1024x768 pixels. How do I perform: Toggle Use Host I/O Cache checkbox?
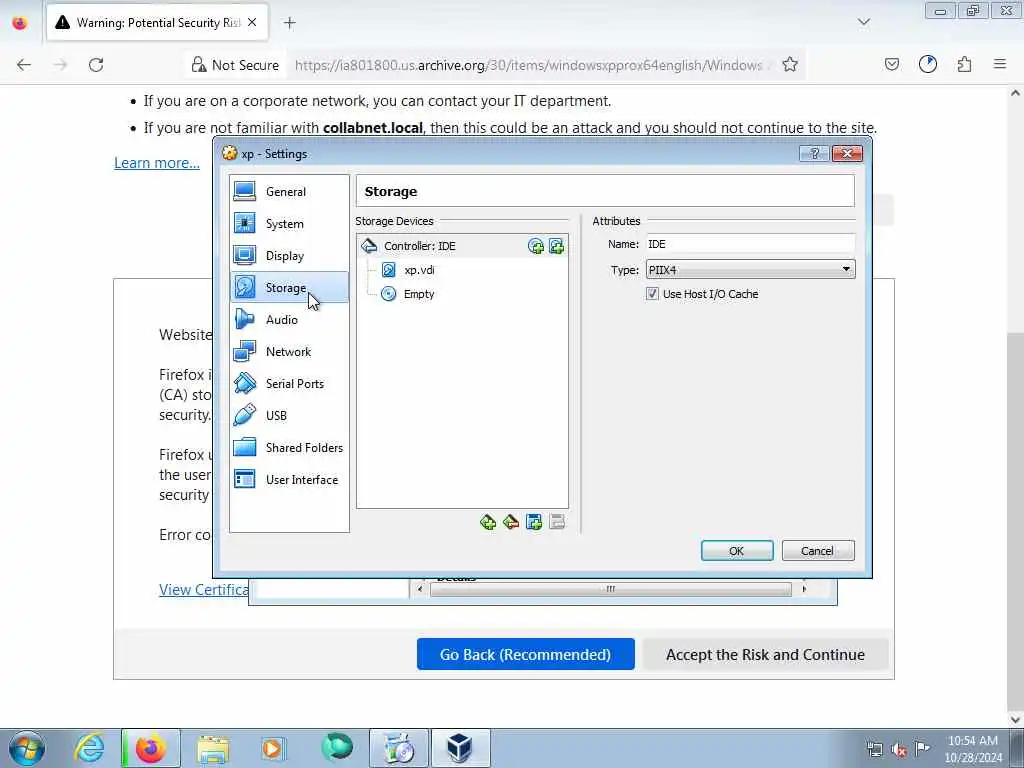[x=652, y=294]
